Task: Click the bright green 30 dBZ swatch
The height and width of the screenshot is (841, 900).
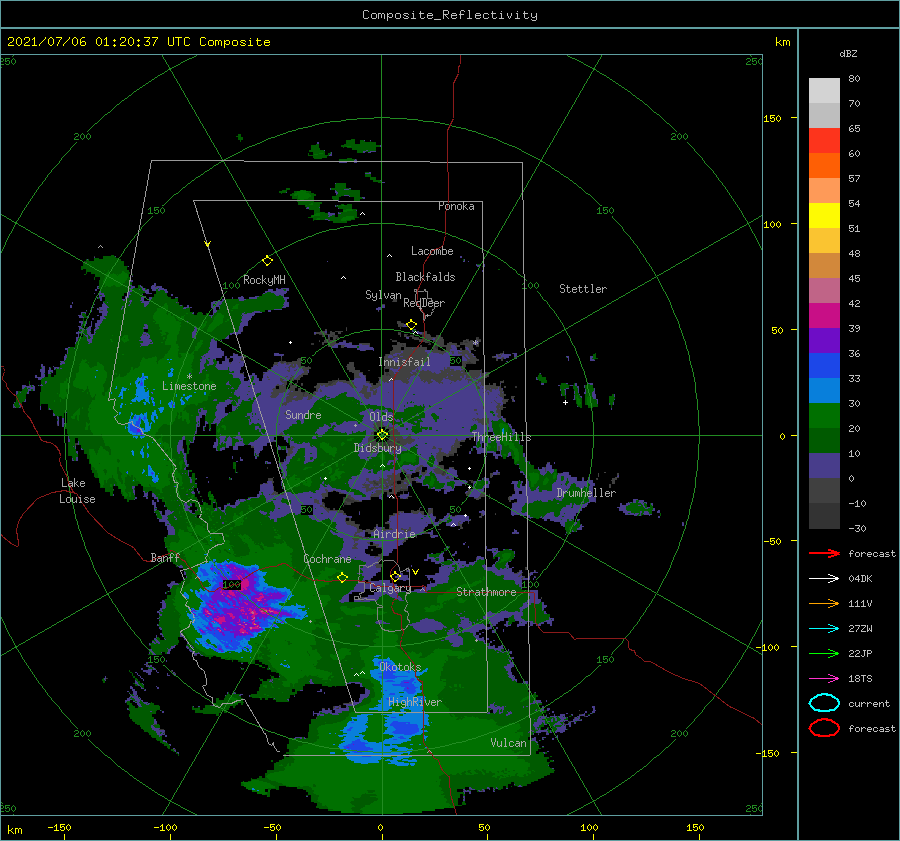Action: point(824,415)
